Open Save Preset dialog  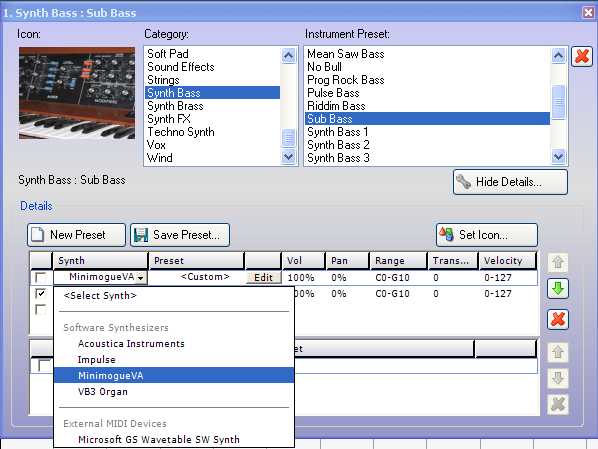180,235
